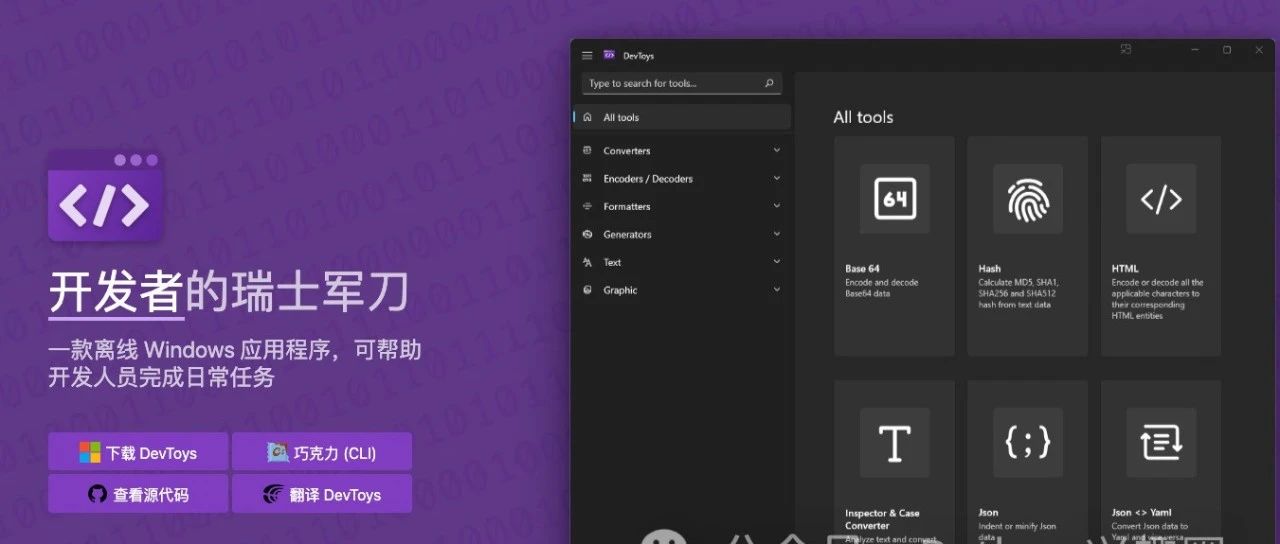
Task: Open the Encoders / Decoders sidebar item
Action: point(683,179)
